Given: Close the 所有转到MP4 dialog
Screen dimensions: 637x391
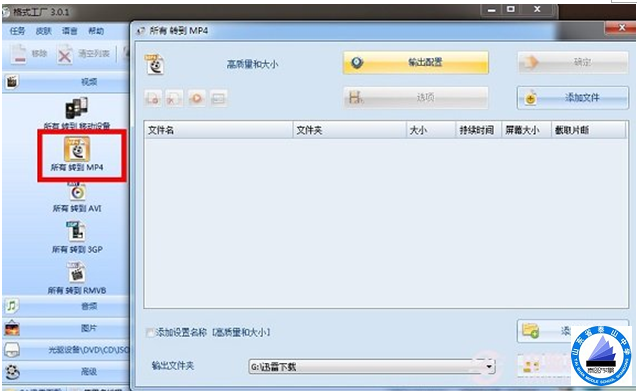Looking at the screenshot, I should tap(621, 28).
